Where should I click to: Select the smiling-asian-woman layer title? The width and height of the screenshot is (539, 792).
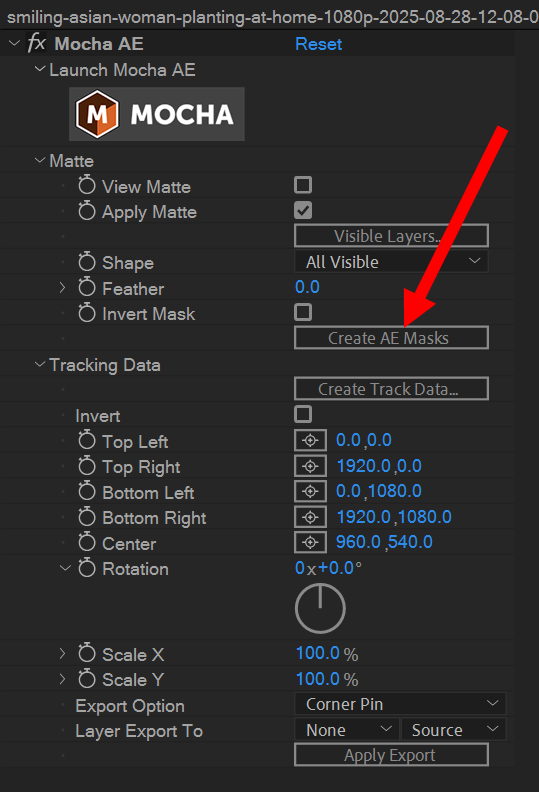click(273, 17)
